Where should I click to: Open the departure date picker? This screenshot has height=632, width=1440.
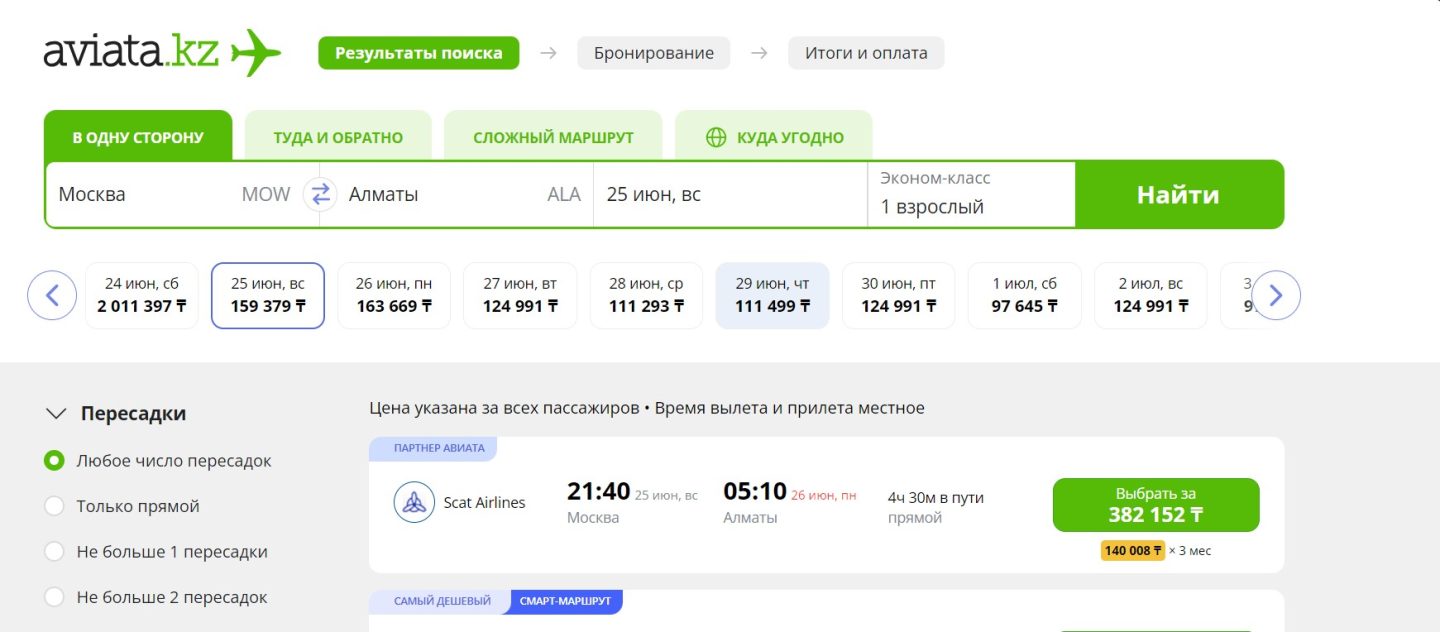pos(730,194)
